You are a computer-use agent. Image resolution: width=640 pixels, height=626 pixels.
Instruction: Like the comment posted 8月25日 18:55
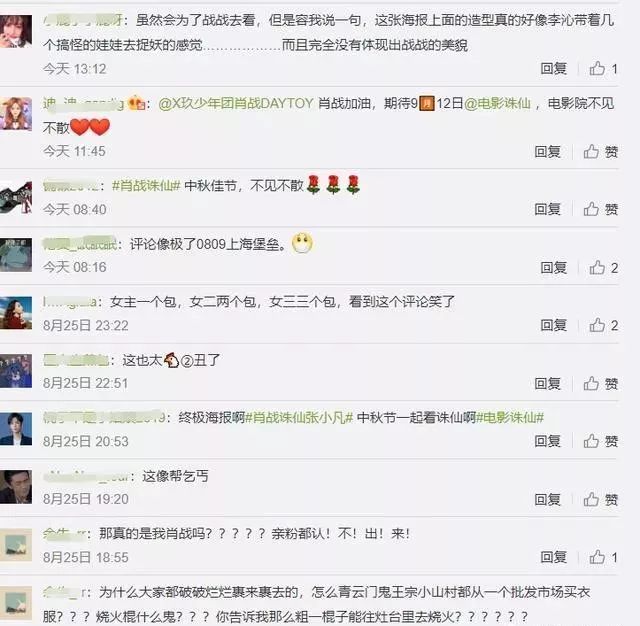point(603,557)
